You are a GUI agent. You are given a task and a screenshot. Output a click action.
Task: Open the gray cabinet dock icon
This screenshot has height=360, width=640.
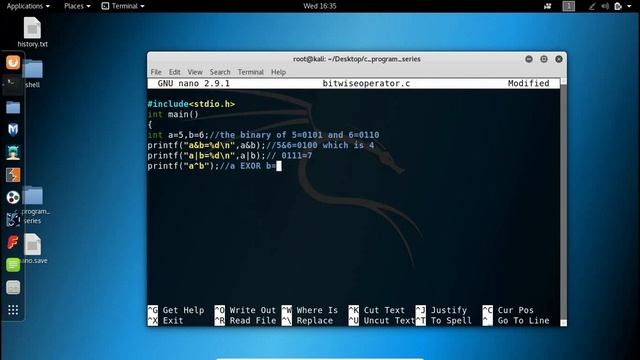13,287
